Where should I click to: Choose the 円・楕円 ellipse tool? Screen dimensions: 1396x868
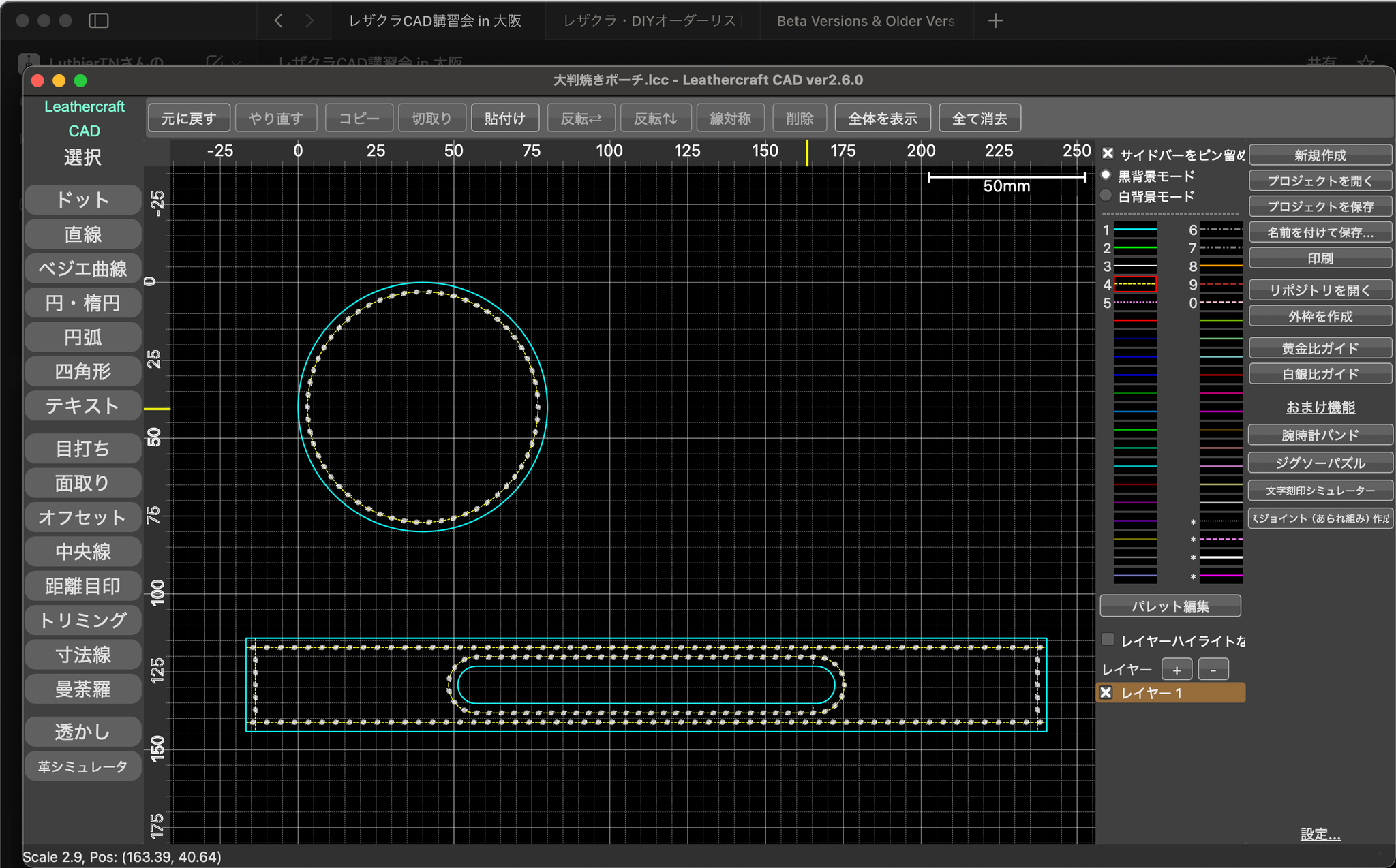coord(82,303)
